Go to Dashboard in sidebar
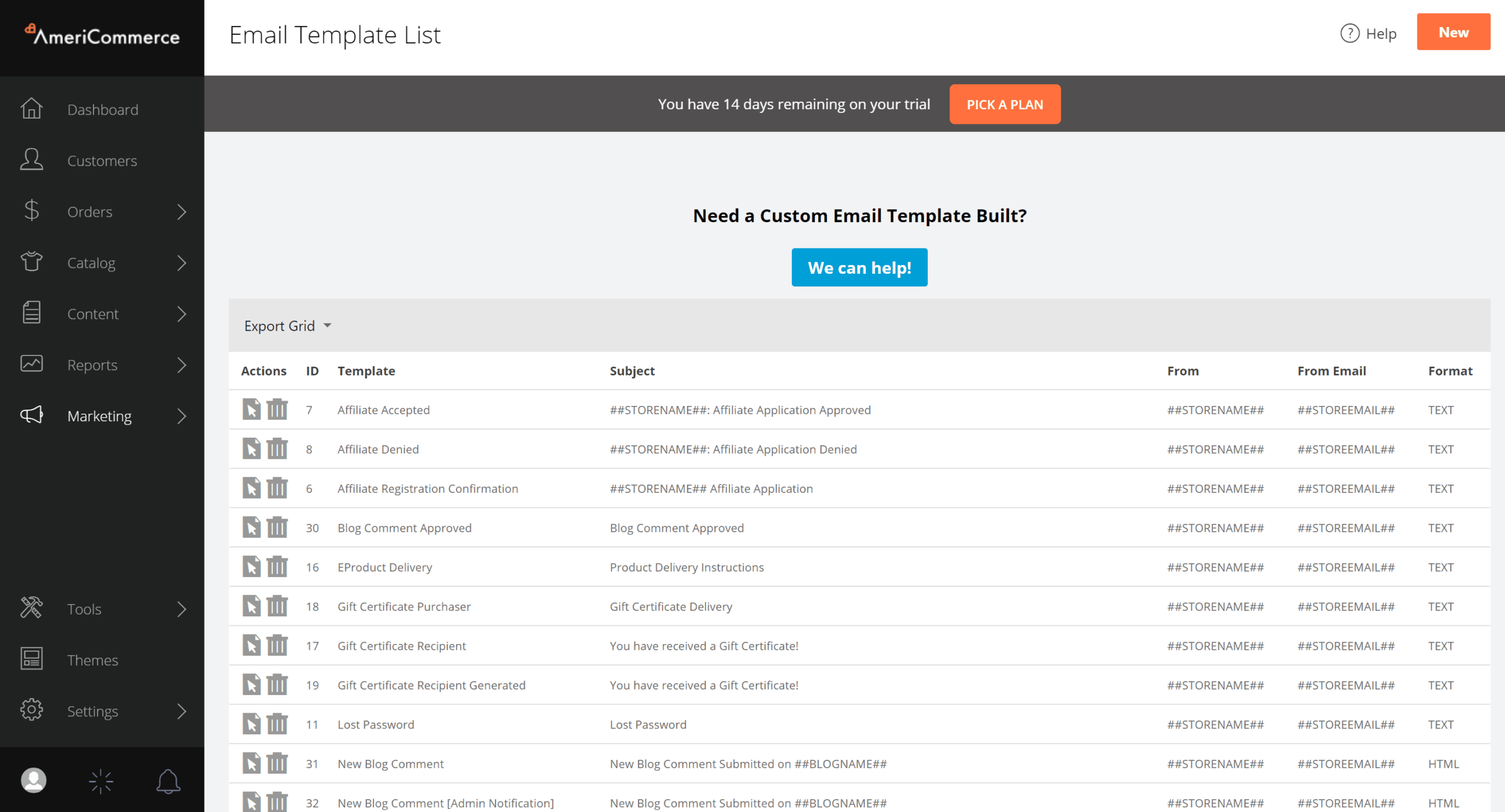1505x812 pixels. tap(102, 109)
